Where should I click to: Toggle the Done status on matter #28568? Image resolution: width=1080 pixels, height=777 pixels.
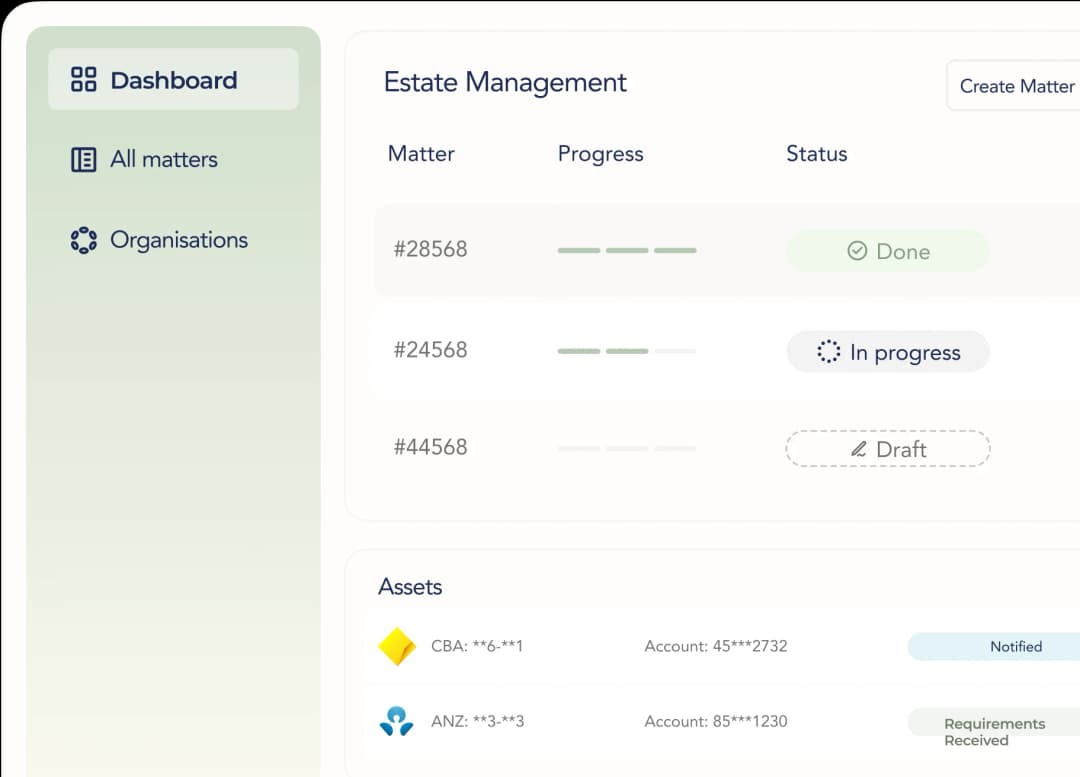(887, 251)
